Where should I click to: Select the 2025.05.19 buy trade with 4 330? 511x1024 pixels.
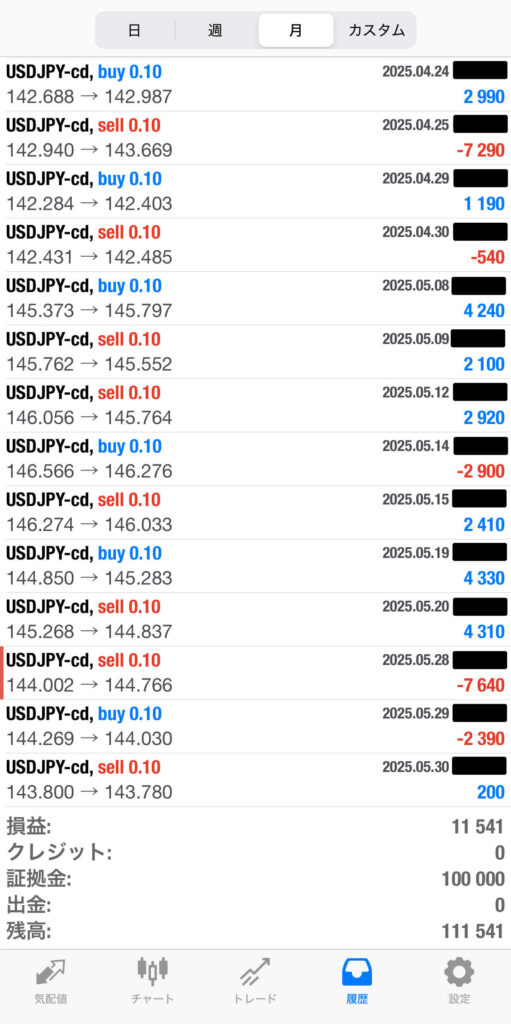pos(256,566)
